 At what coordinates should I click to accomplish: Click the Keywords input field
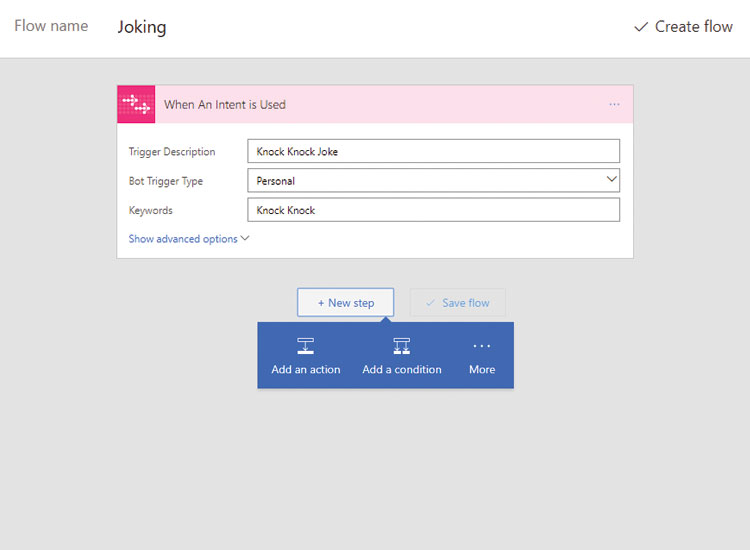click(x=433, y=210)
